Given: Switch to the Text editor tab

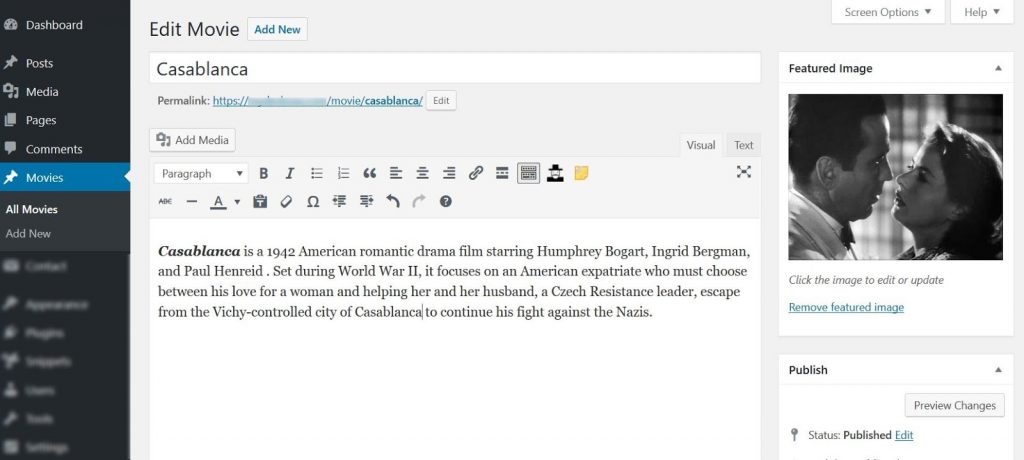Looking at the screenshot, I should click(743, 145).
